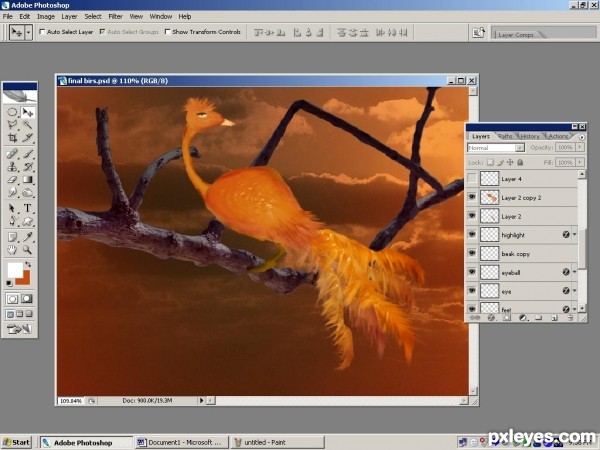Open the Image menu
The height and width of the screenshot is (450, 600).
tap(46, 16)
